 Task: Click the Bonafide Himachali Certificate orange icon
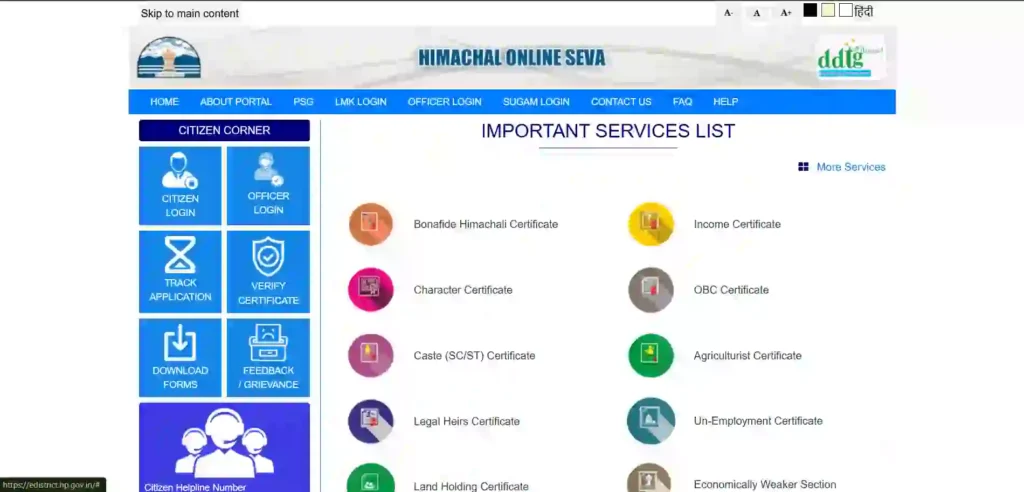[370, 224]
